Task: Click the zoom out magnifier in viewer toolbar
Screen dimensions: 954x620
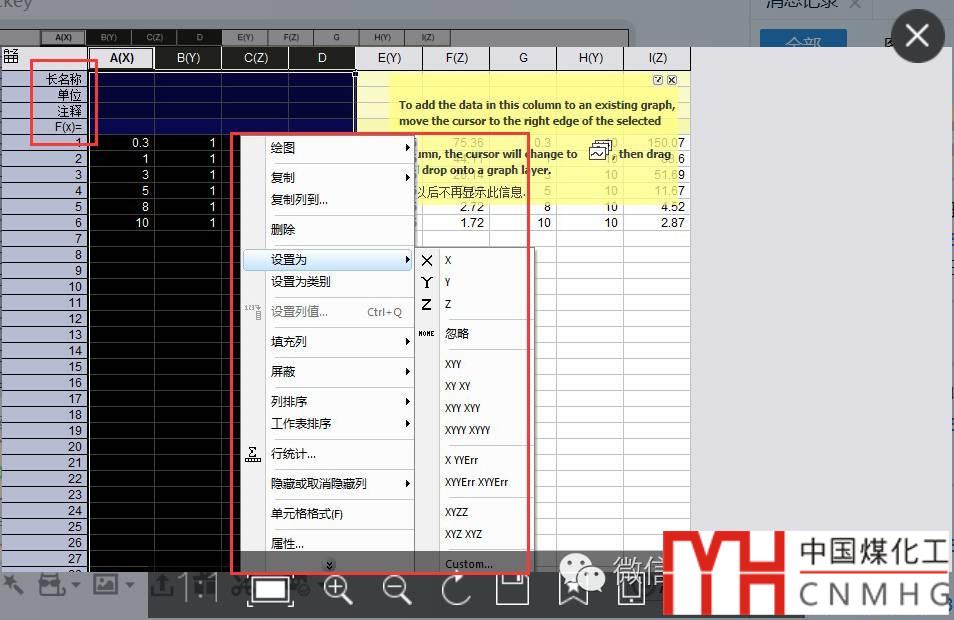Action: 397,590
